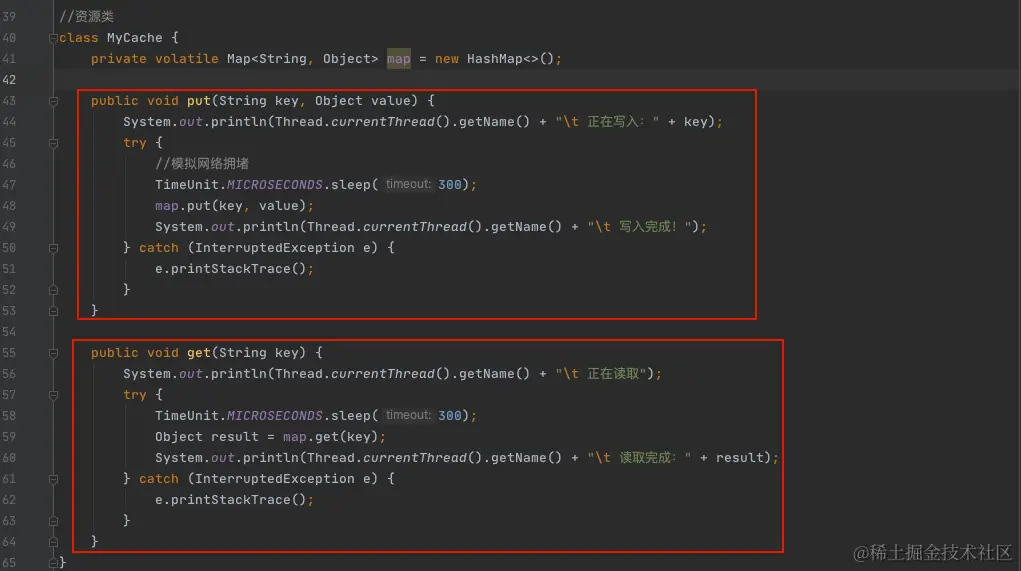Viewport: 1021px width, 571px height.
Task: Click fold end marker on line 52
Action: 53,290
